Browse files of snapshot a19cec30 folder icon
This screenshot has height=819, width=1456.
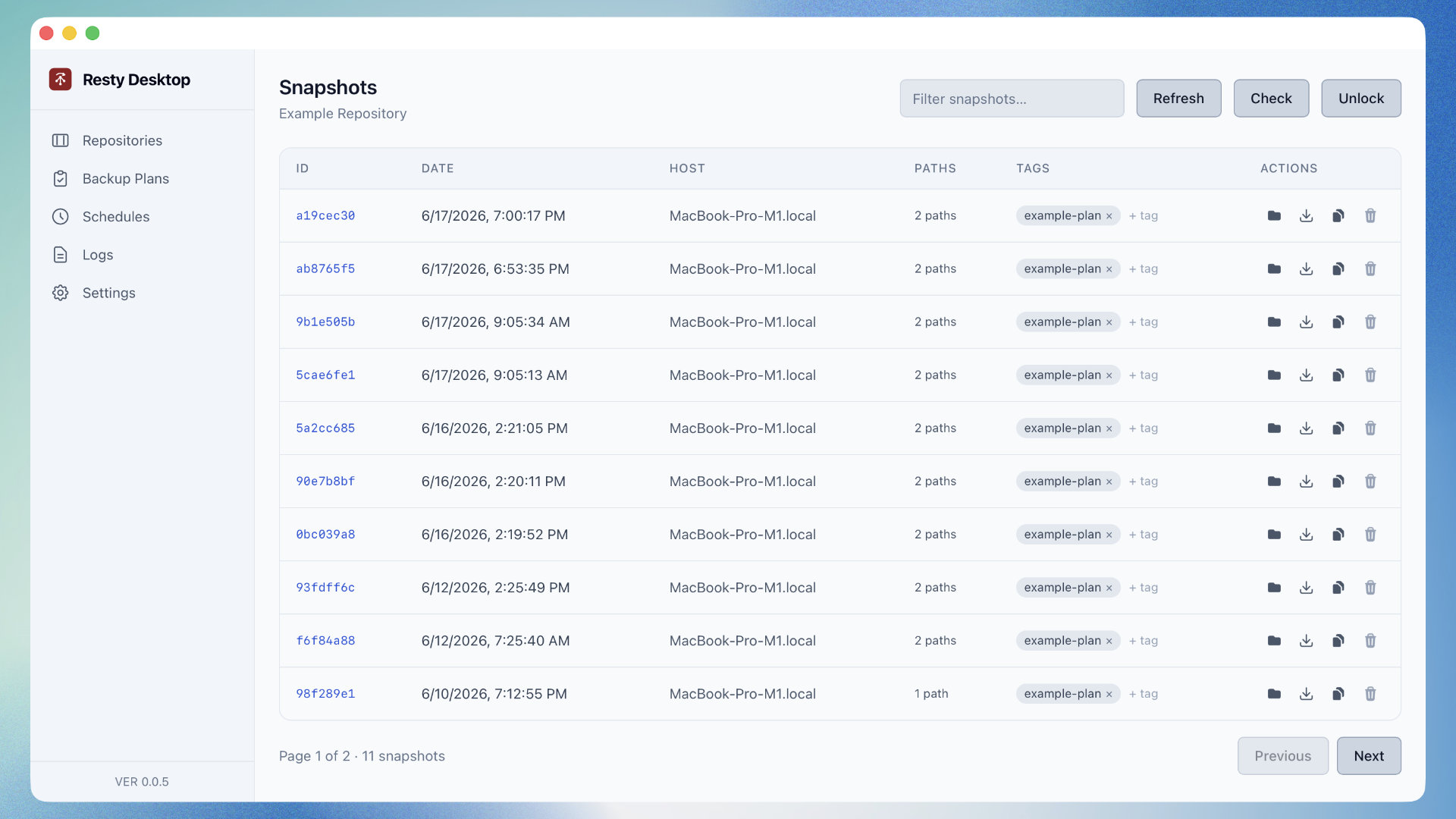(x=1274, y=215)
